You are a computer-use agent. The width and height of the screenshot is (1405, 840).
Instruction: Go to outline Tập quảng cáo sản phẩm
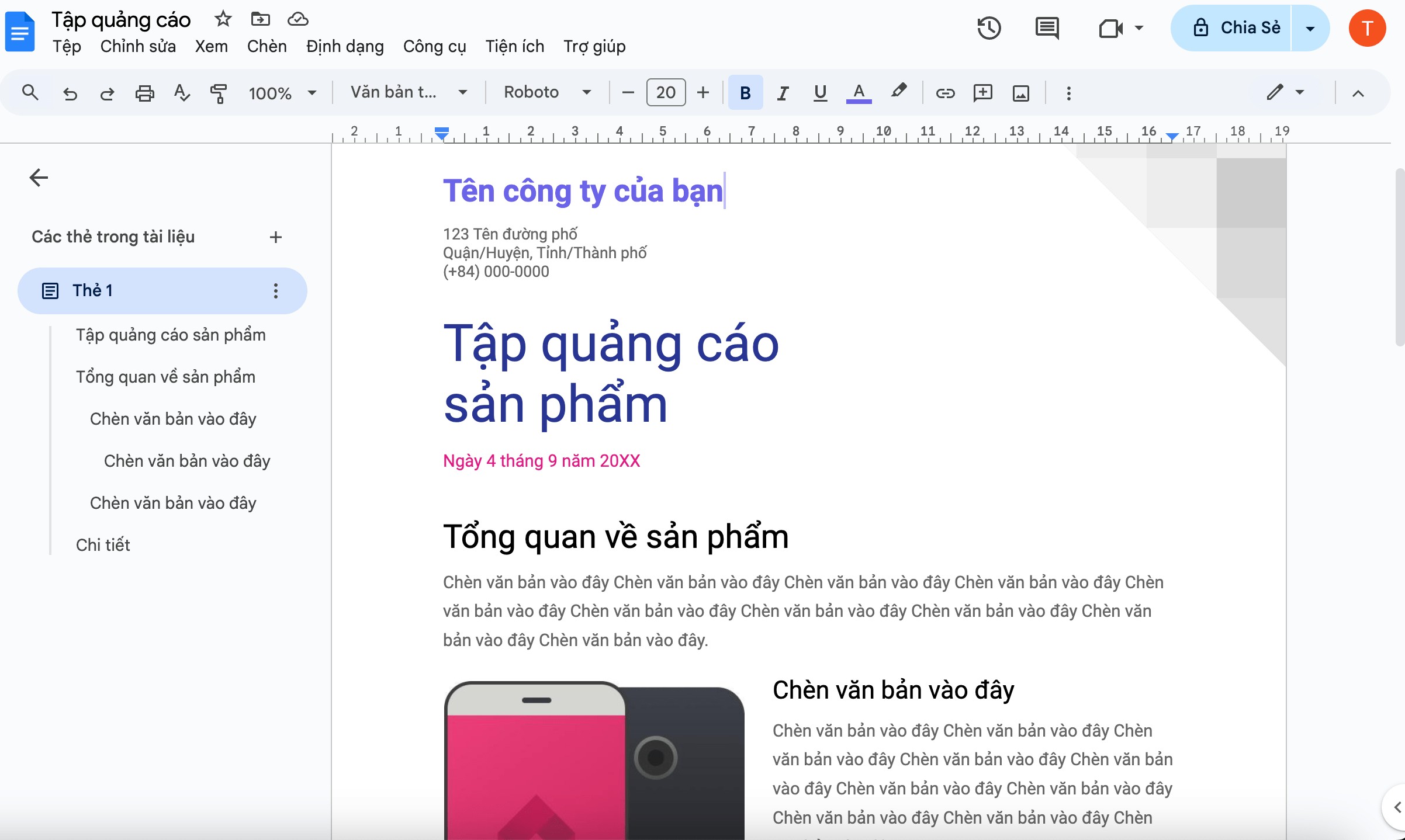171,335
